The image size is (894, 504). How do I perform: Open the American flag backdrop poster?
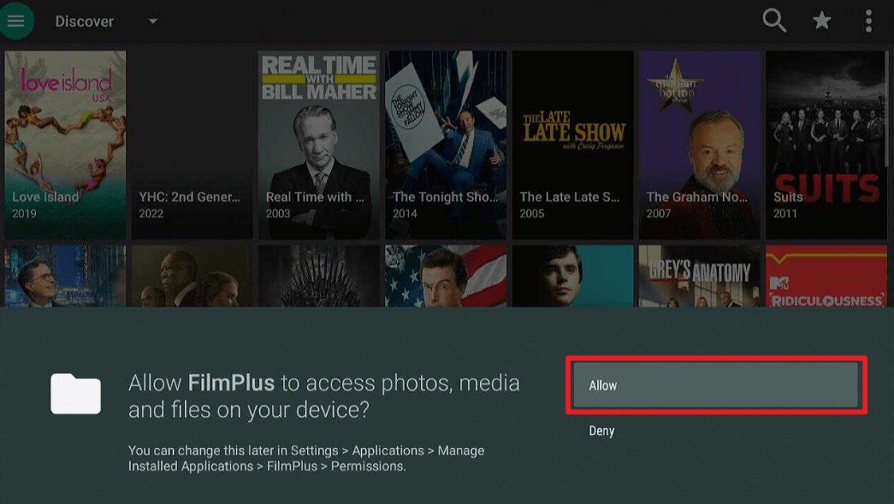[x=446, y=276]
